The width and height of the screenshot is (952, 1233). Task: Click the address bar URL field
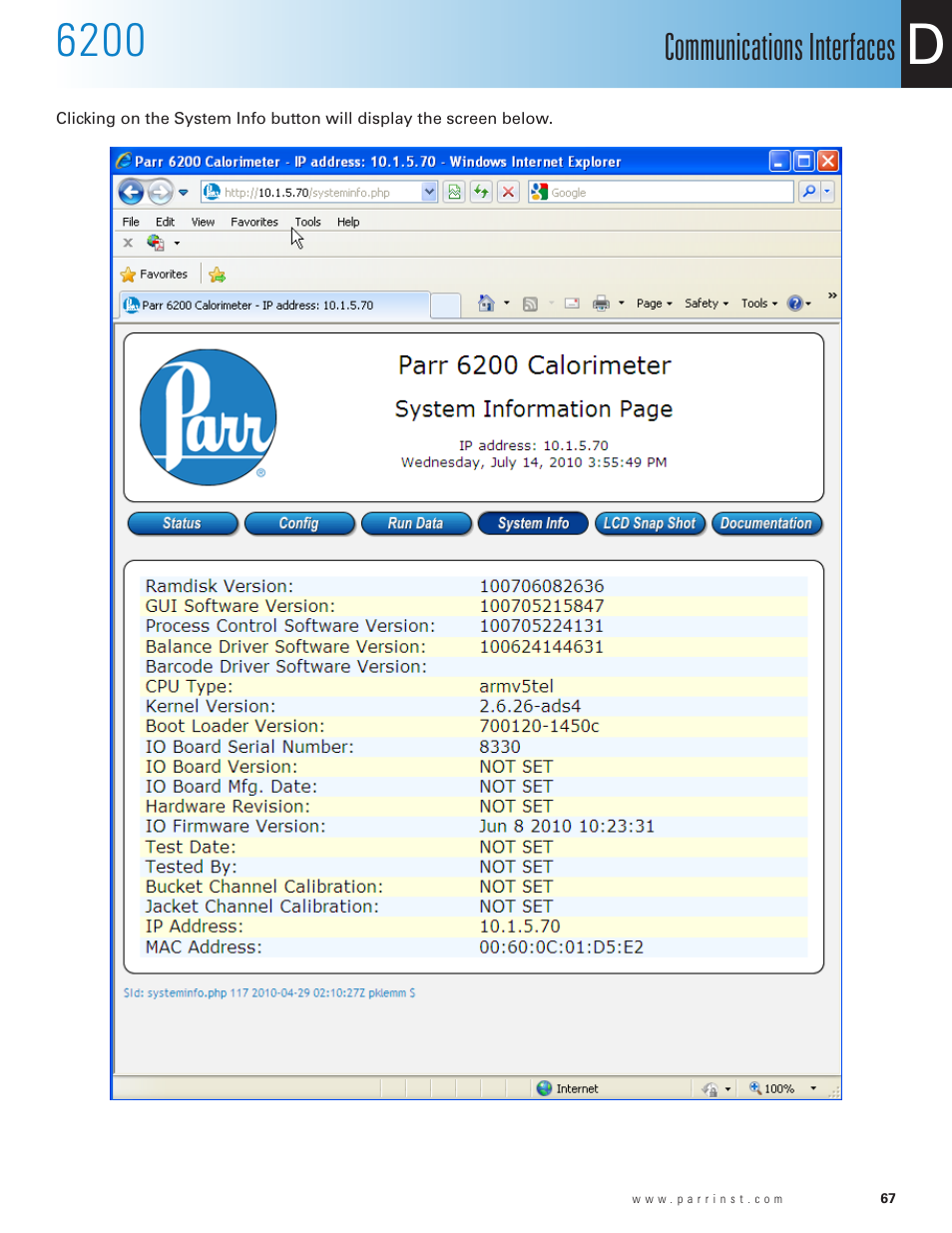[x=311, y=193]
